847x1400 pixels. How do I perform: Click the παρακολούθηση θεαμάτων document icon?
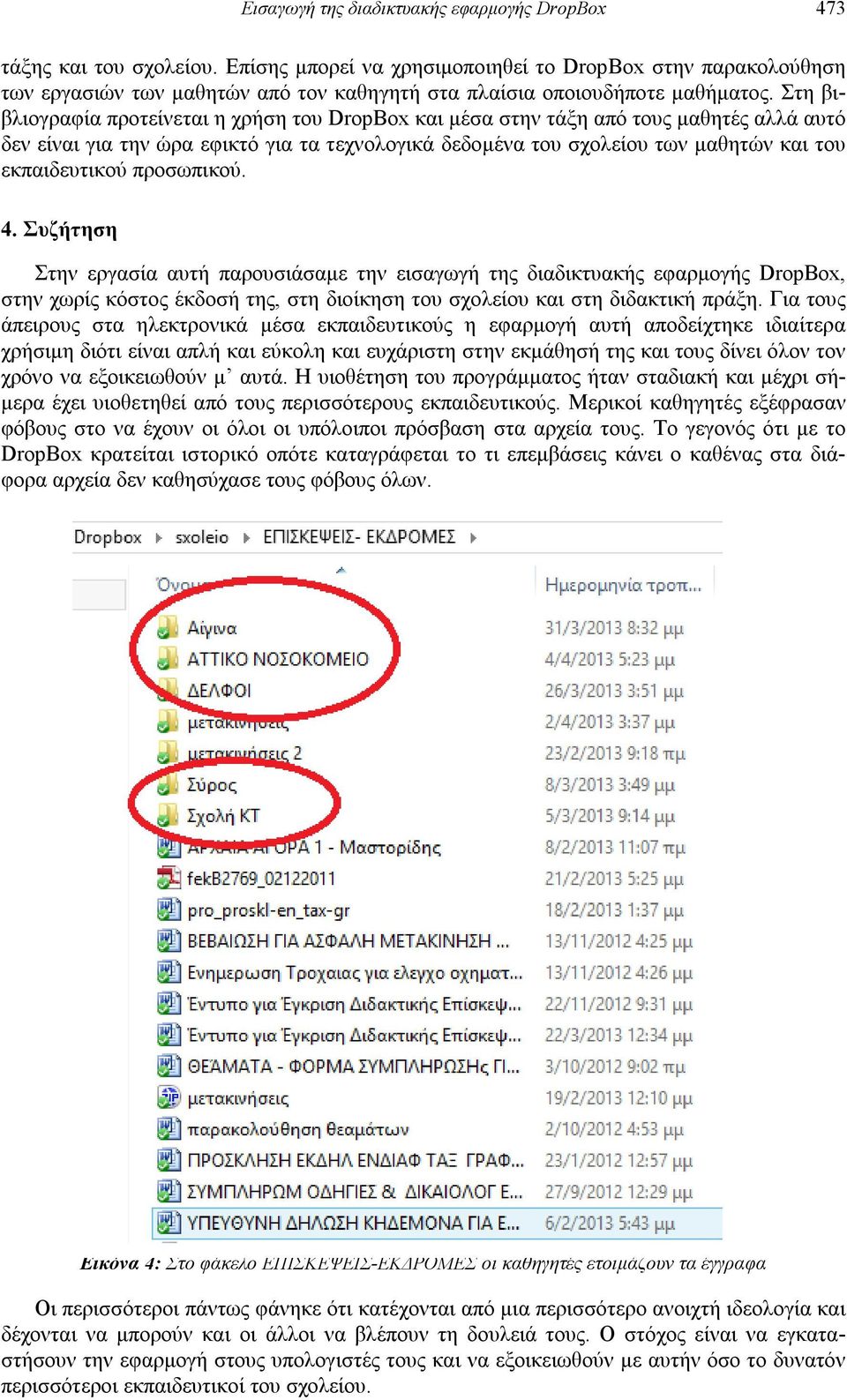point(168,1129)
